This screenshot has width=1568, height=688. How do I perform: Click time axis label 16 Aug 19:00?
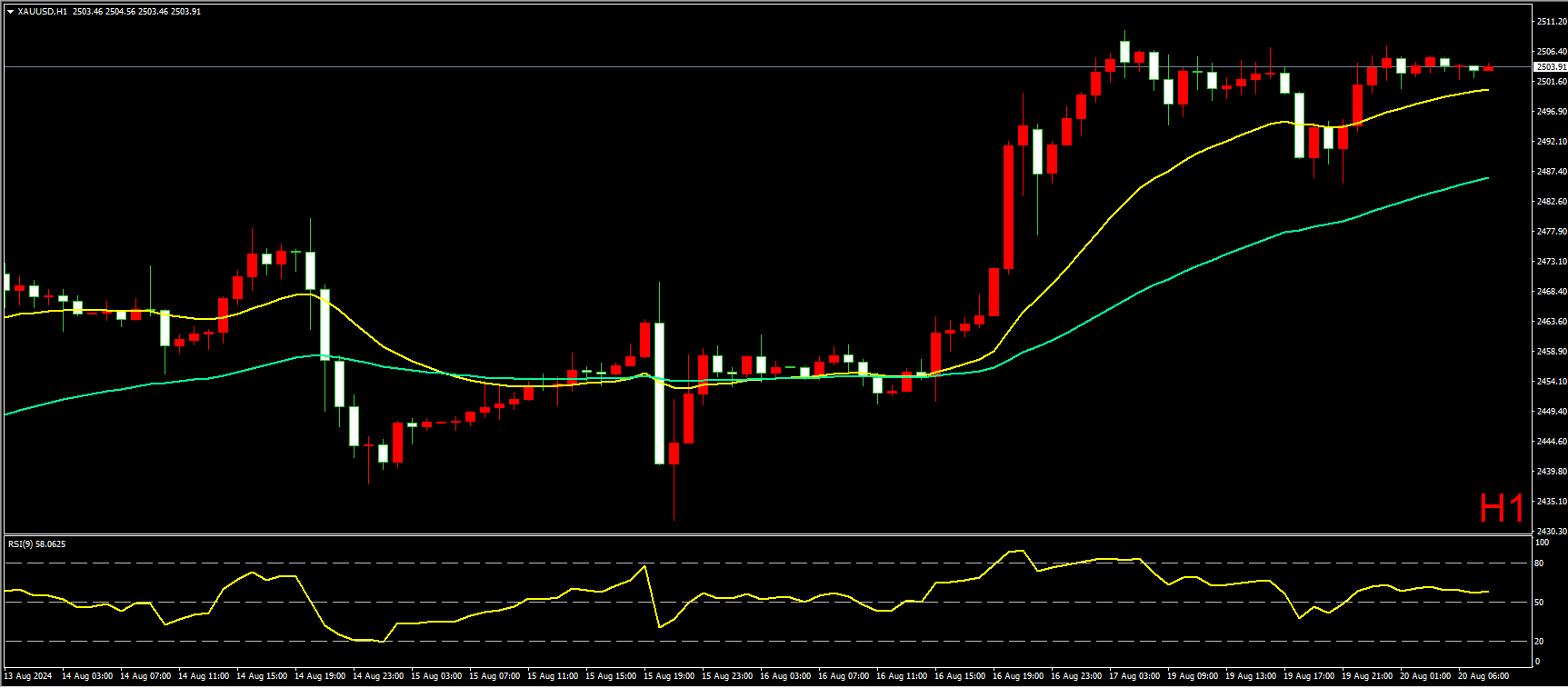tap(1018, 676)
